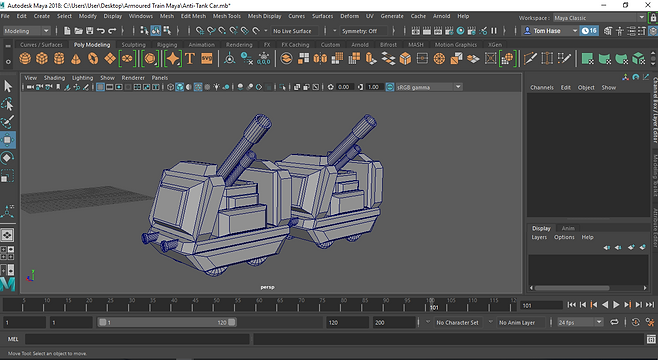This screenshot has height=360, width=658.
Task: Open the panel Renderer menu
Action: [x=133, y=78]
